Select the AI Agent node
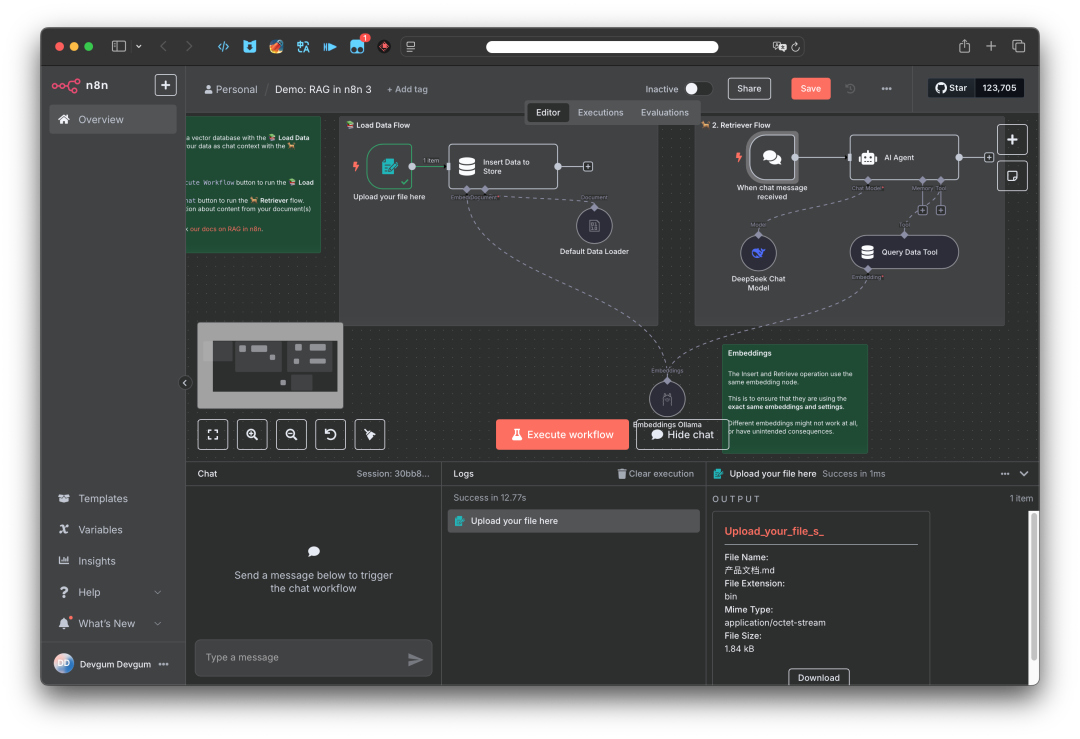Viewport: 1080px width, 739px height. [904, 158]
